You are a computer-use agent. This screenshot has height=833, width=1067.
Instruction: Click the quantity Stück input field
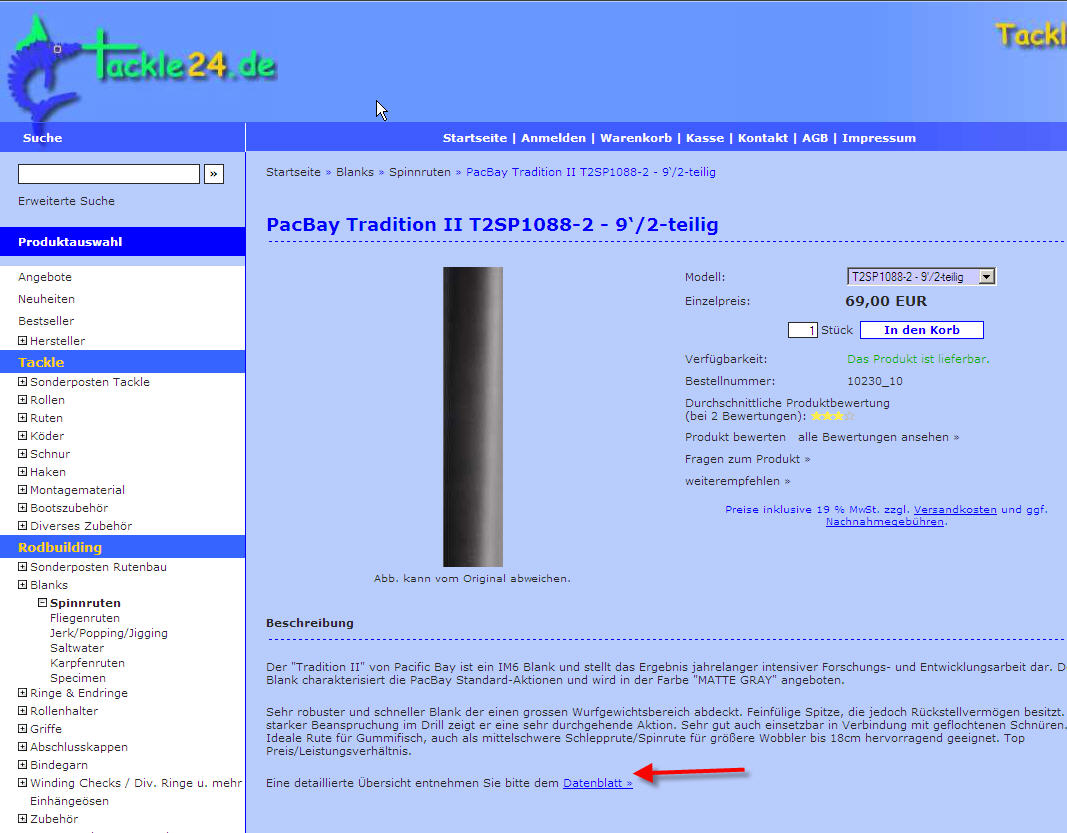[803, 330]
